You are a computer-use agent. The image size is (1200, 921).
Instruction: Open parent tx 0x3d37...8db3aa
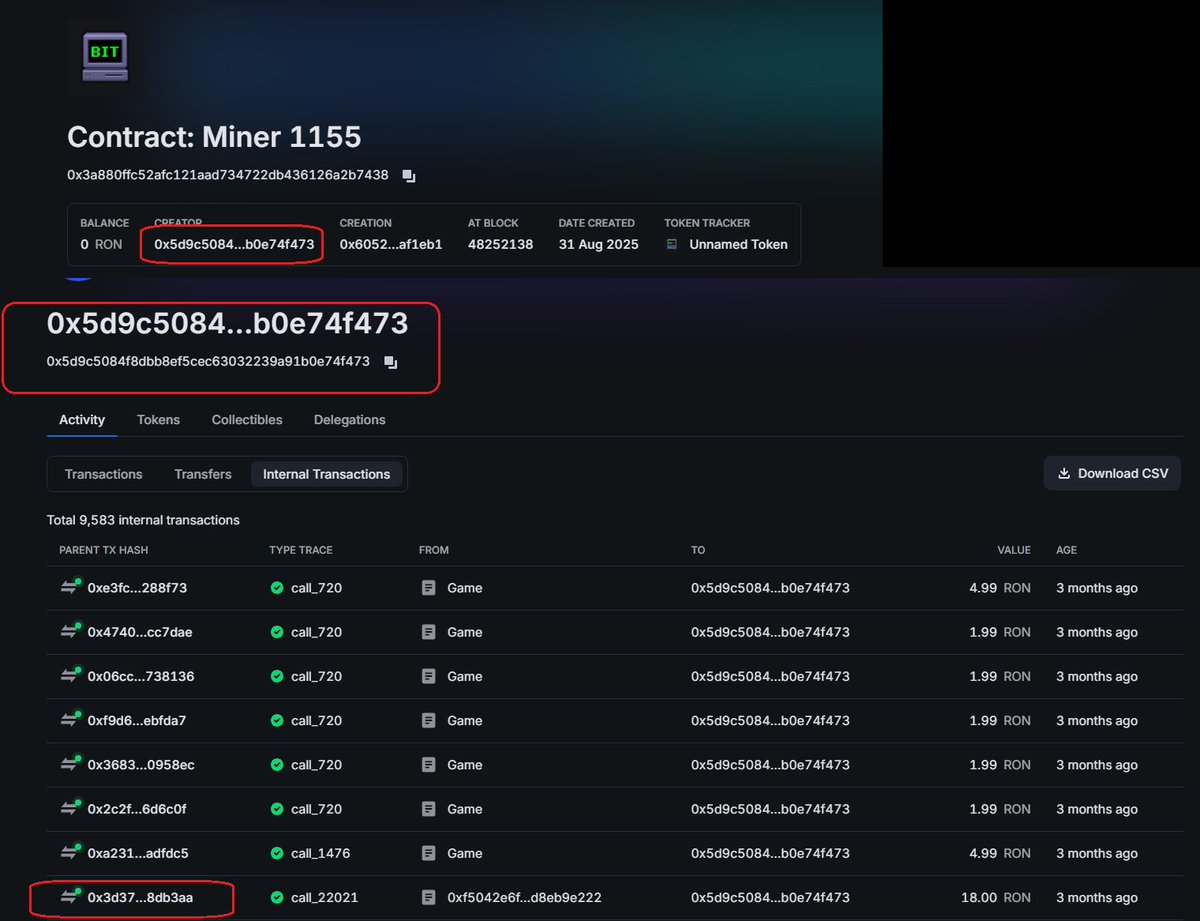pos(140,898)
